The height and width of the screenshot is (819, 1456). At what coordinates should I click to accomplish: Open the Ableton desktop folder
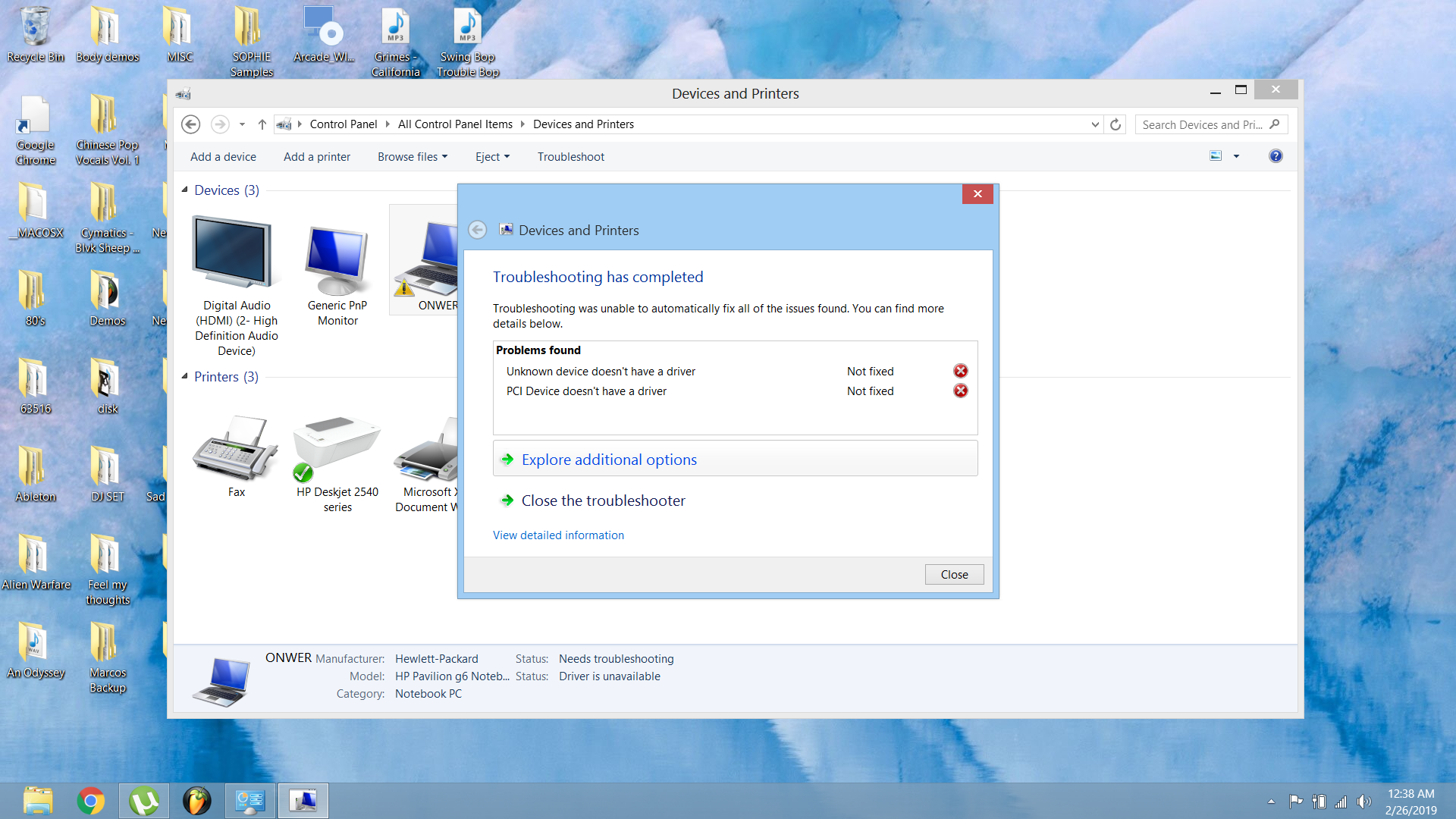[x=35, y=475]
